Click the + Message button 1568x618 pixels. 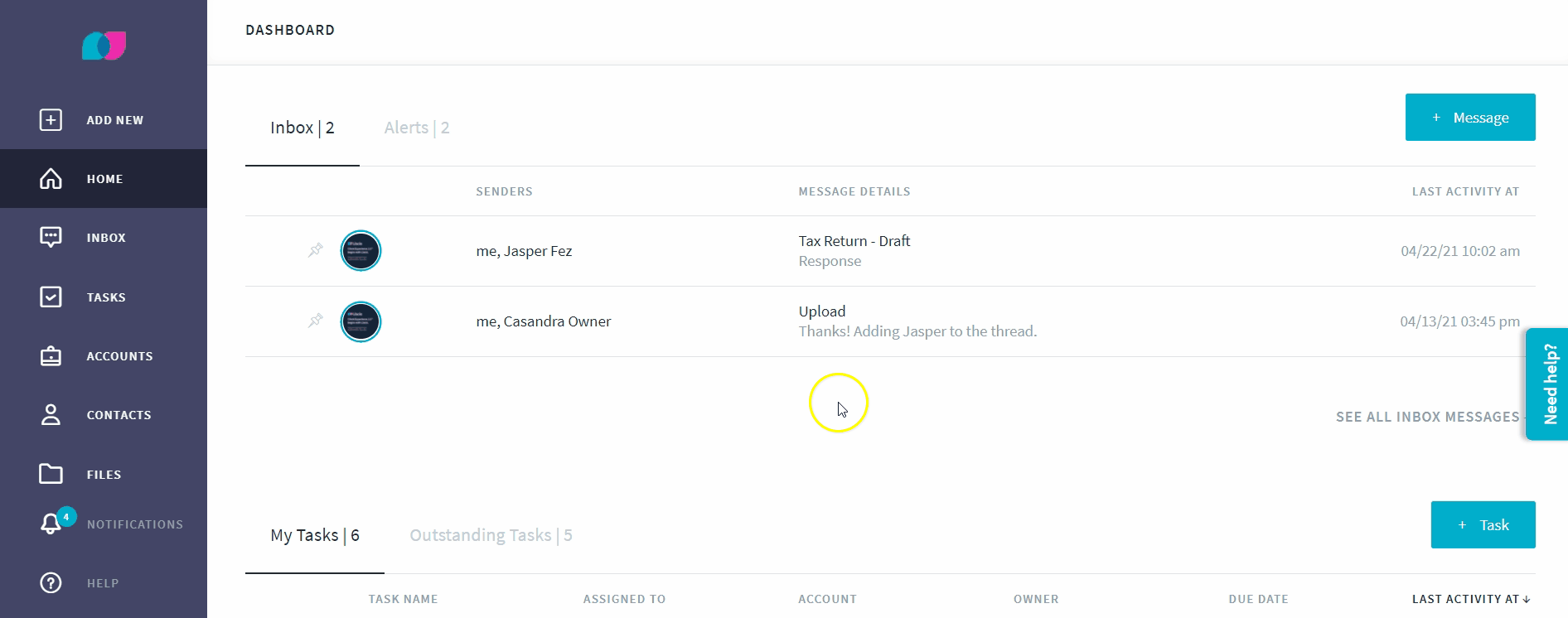(x=1470, y=118)
